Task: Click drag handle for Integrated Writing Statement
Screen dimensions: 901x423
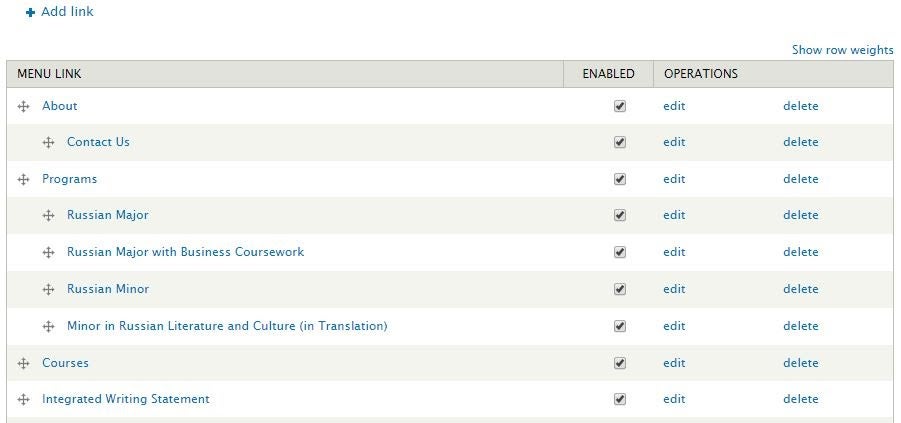Action: [23, 400]
